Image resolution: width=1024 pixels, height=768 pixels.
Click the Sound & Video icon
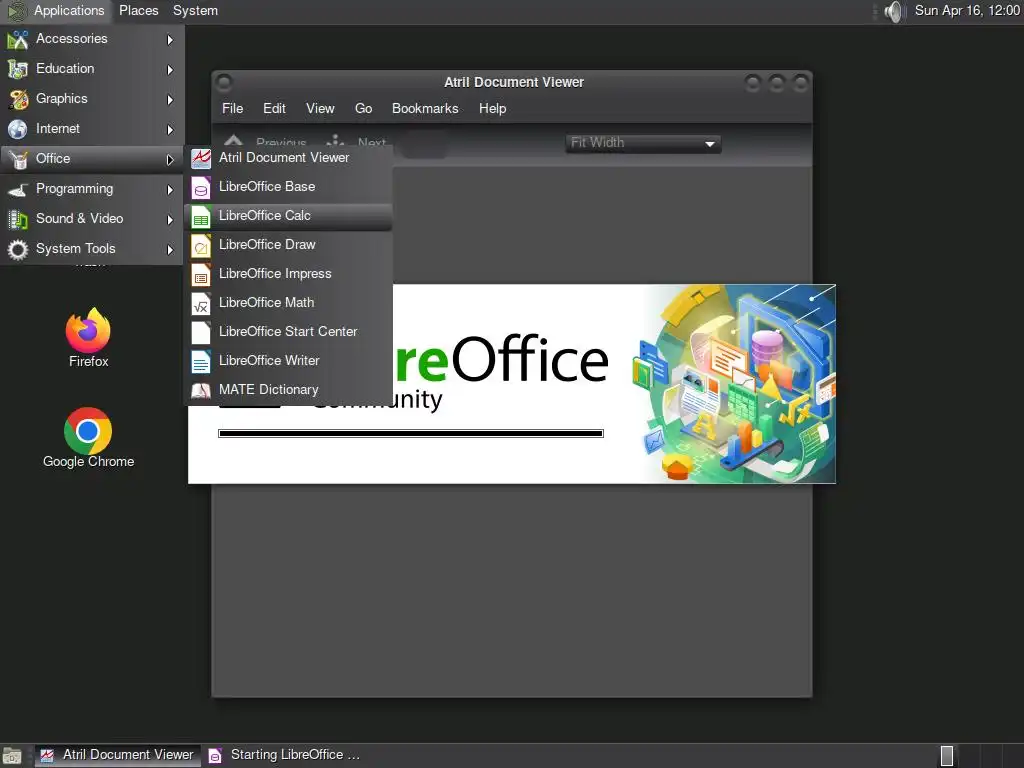(18, 219)
